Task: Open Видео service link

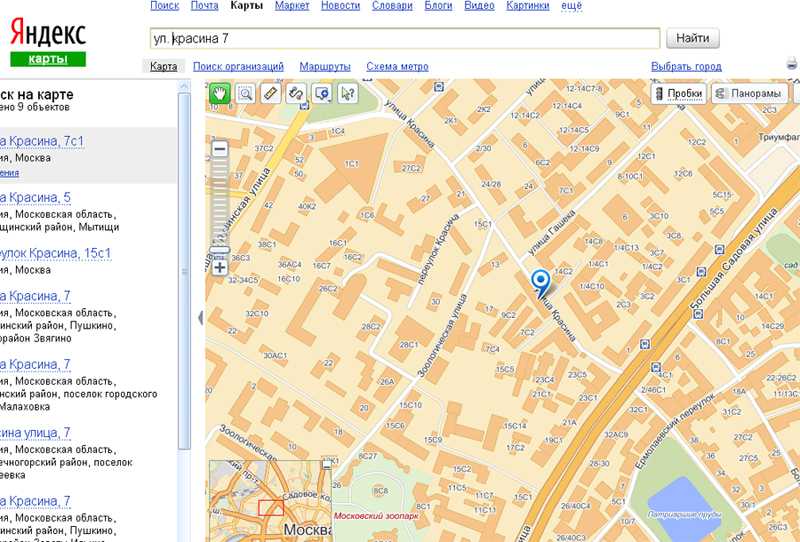Action: pyautogui.click(x=479, y=6)
